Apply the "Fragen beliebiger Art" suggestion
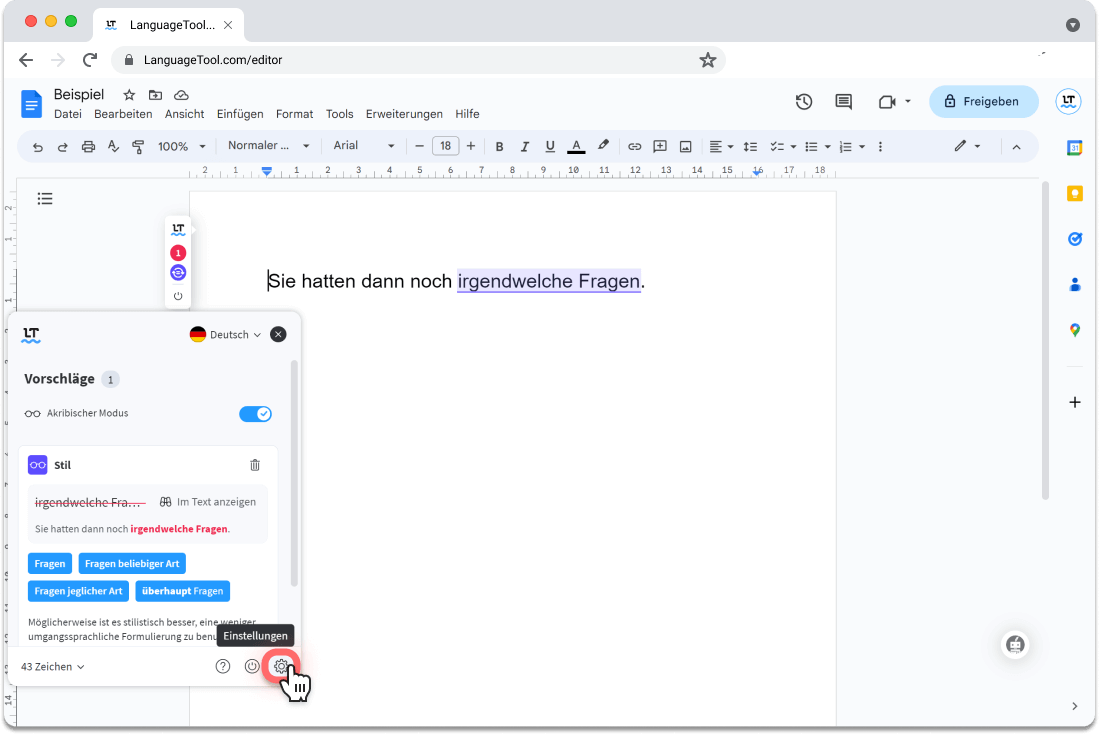This screenshot has width=1099, height=735. (132, 563)
